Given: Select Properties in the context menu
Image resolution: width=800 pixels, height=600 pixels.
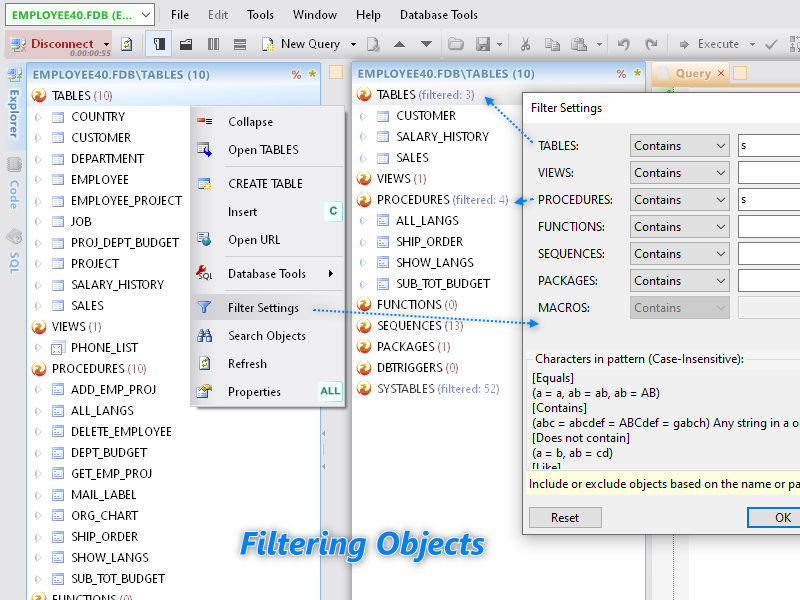Looking at the screenshot, I should 267,392.
